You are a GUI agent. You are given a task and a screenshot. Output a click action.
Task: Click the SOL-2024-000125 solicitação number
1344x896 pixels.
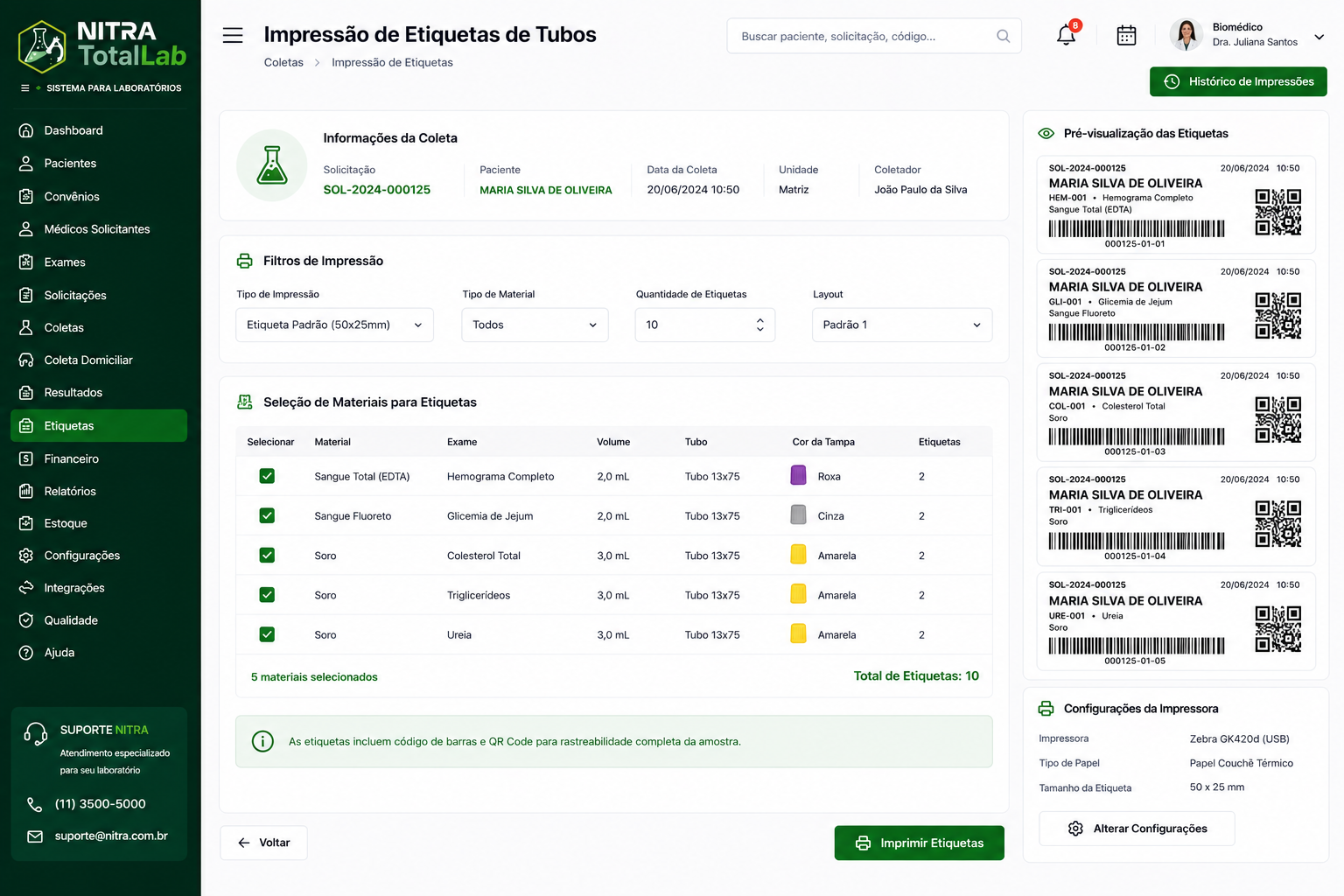[x=376, y=190]
